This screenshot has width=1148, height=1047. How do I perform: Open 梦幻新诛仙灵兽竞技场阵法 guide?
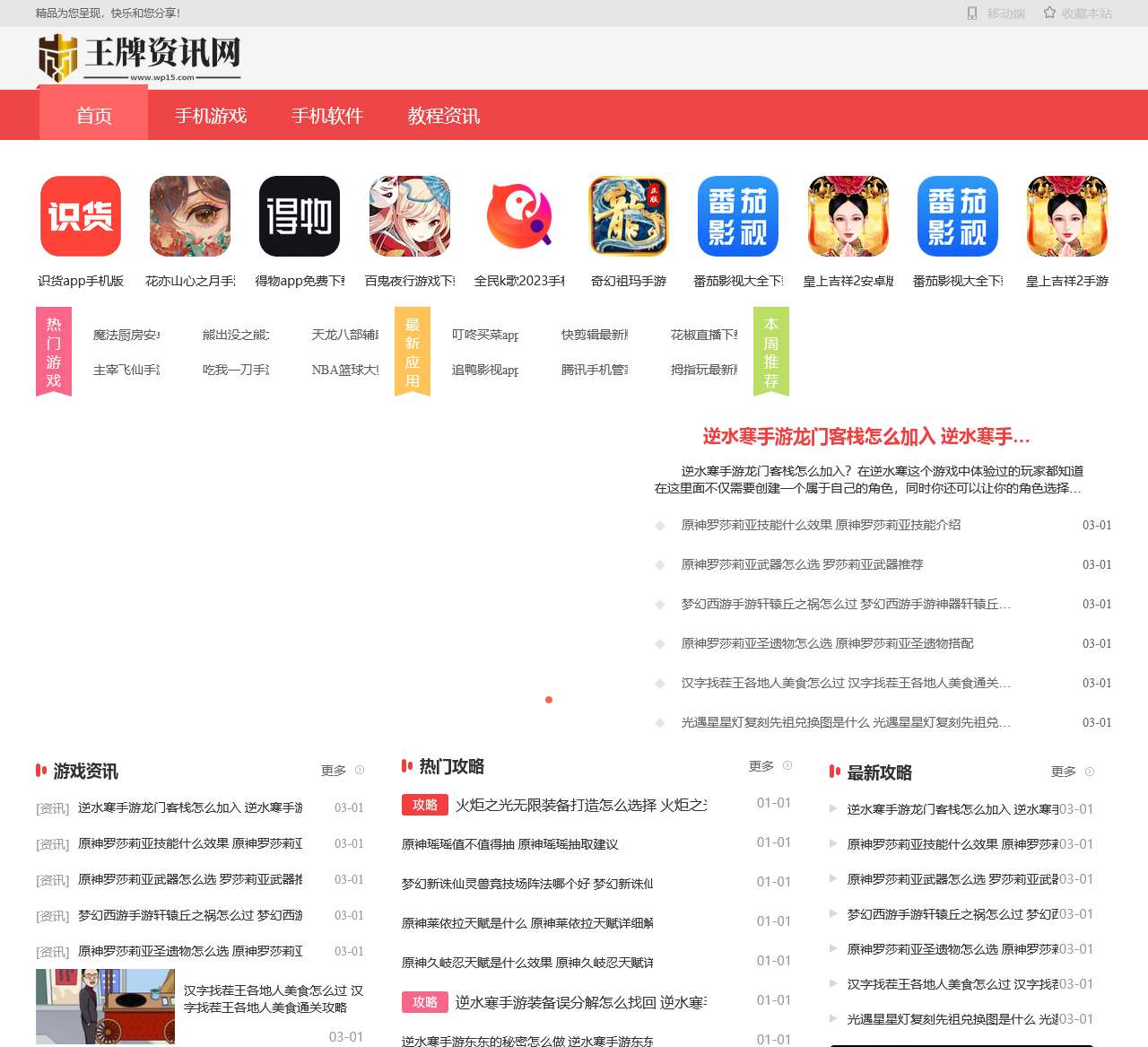pyautogui.click(x=527, y=884)
